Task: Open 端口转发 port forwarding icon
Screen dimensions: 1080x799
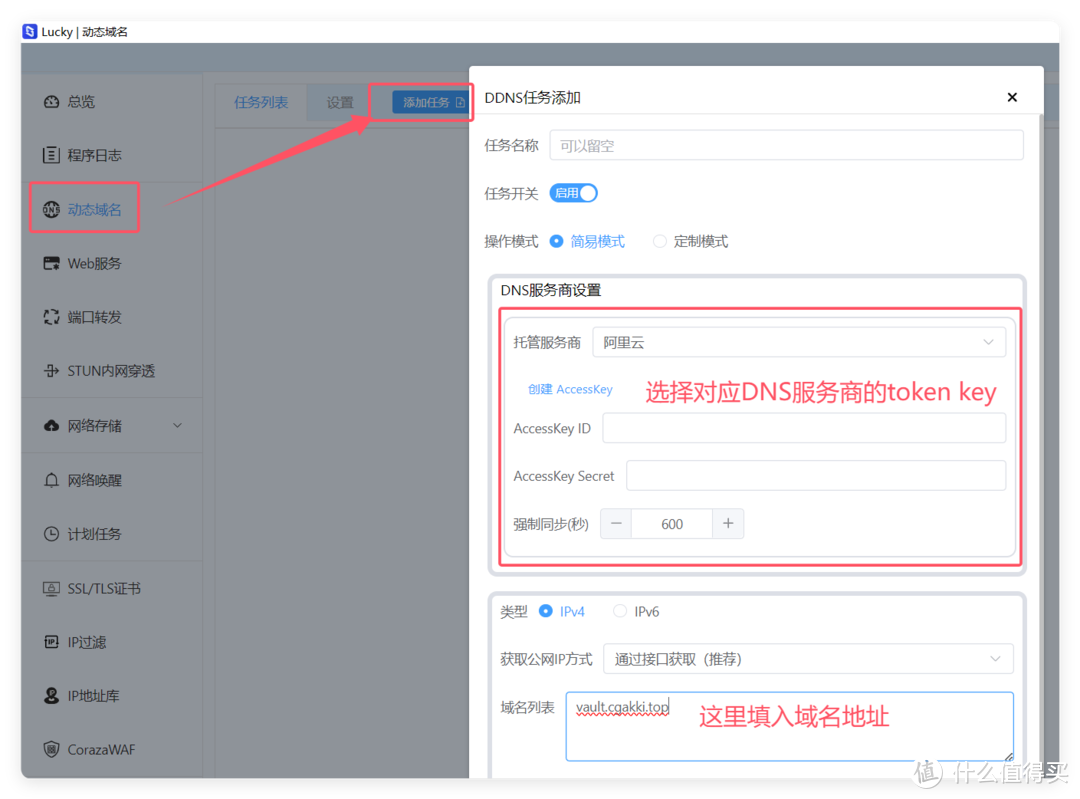Action: [x=51, y=317]
